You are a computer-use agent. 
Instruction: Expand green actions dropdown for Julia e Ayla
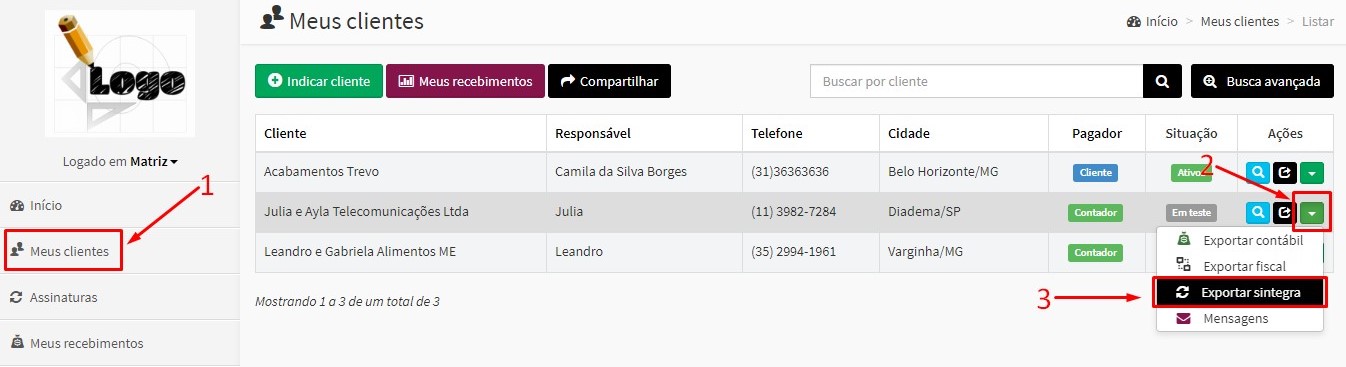click(1312, 212)
